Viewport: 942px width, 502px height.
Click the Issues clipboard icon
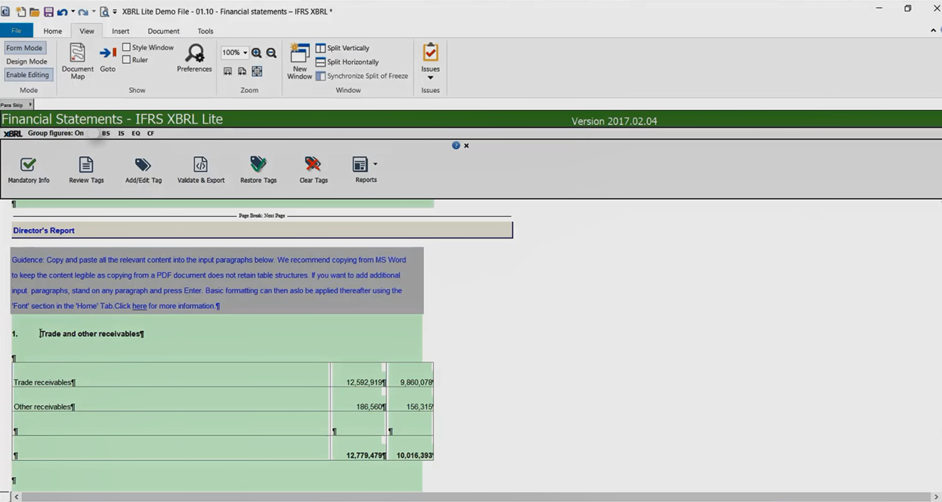click(430, 52)
